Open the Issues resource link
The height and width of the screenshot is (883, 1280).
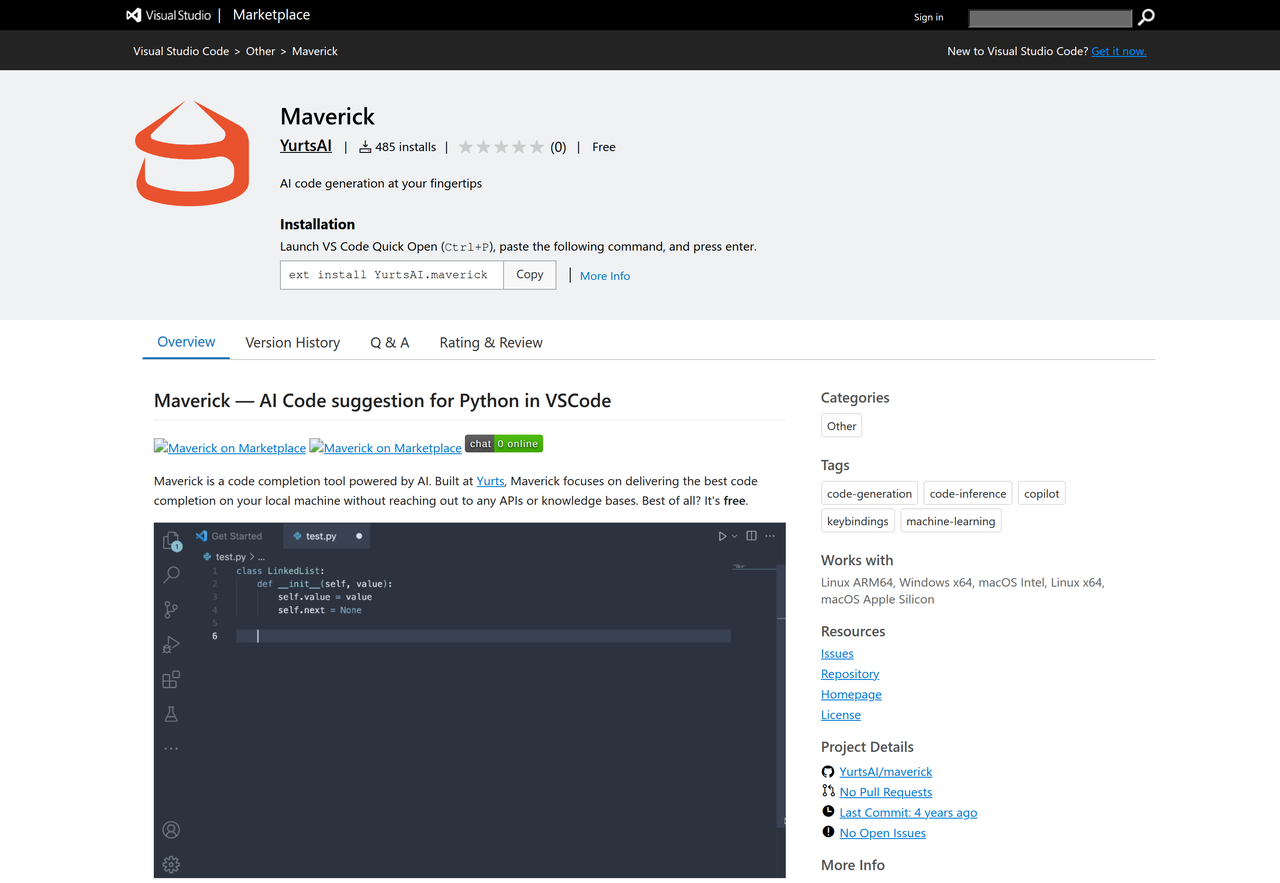(837, 653)
